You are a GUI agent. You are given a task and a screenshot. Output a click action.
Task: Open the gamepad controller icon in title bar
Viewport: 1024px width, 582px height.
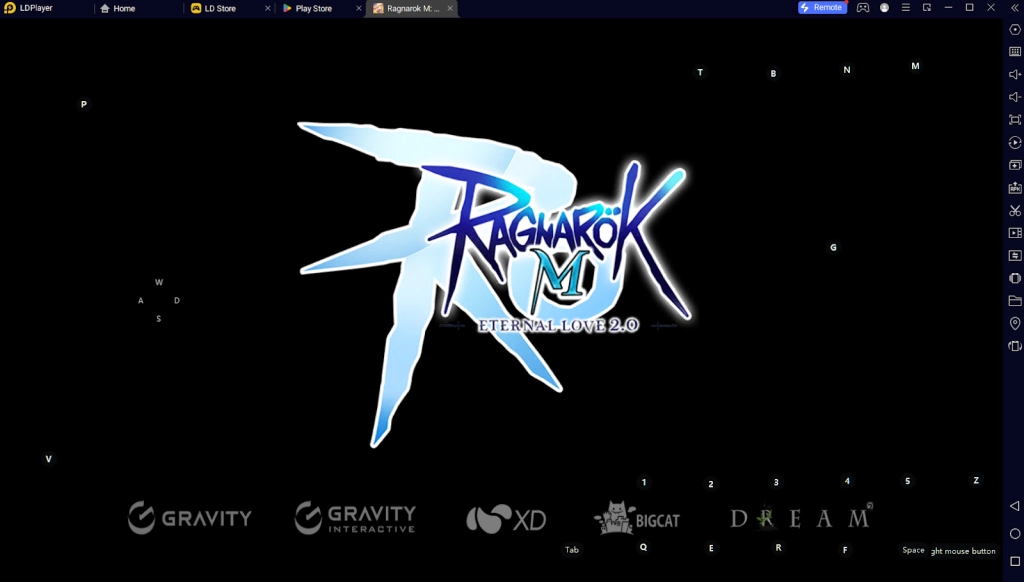pos(863,8)
